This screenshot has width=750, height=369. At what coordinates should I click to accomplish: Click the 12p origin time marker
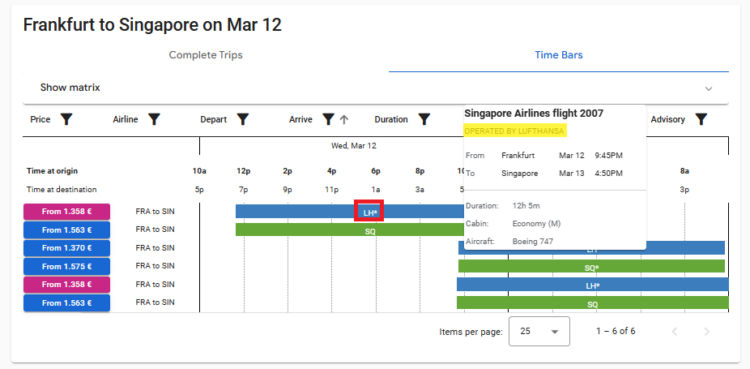(x=243, y=171)
